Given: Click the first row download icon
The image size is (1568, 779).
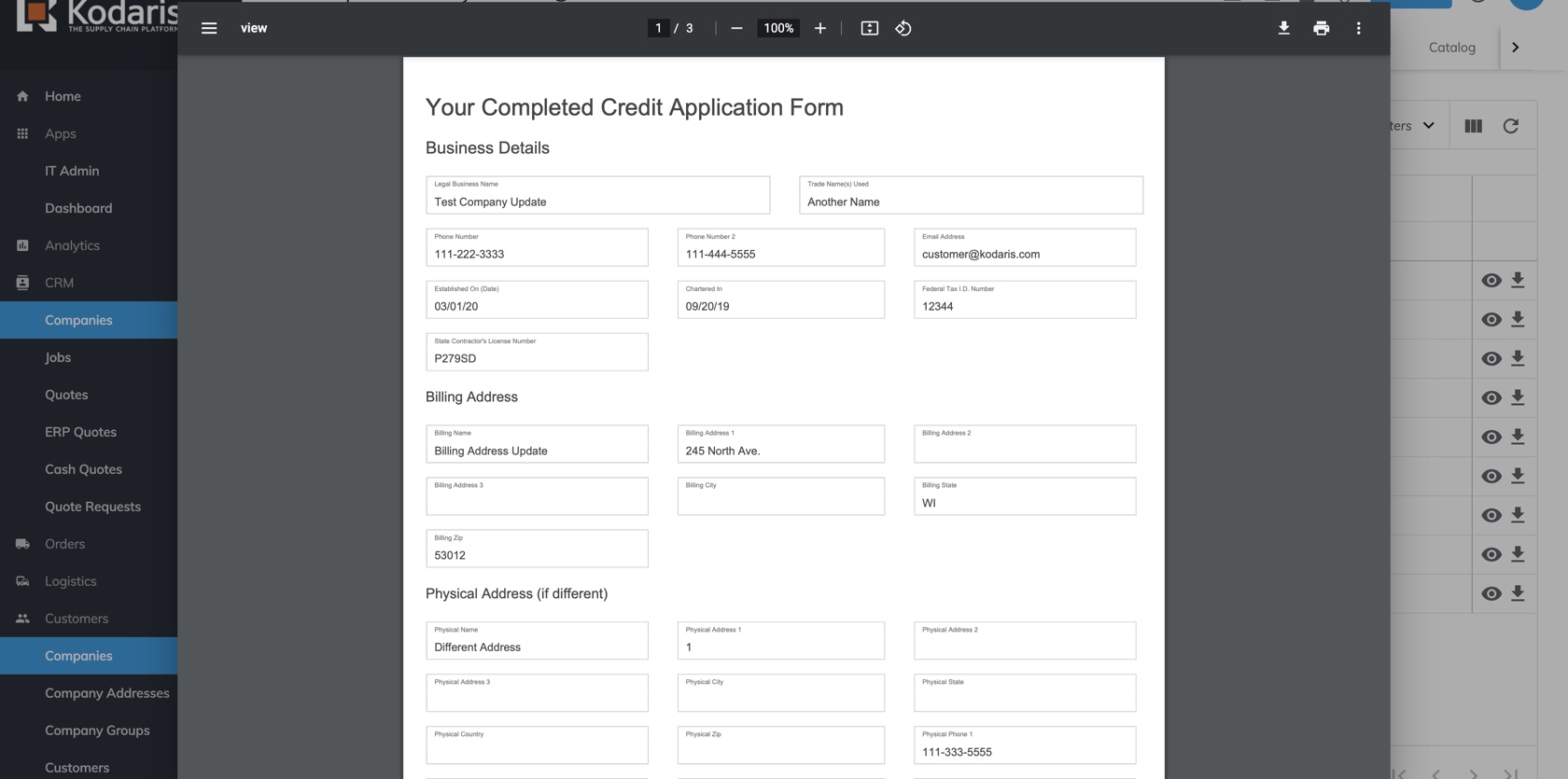Looking at the screenshot, I should [x=1518, y=280].
